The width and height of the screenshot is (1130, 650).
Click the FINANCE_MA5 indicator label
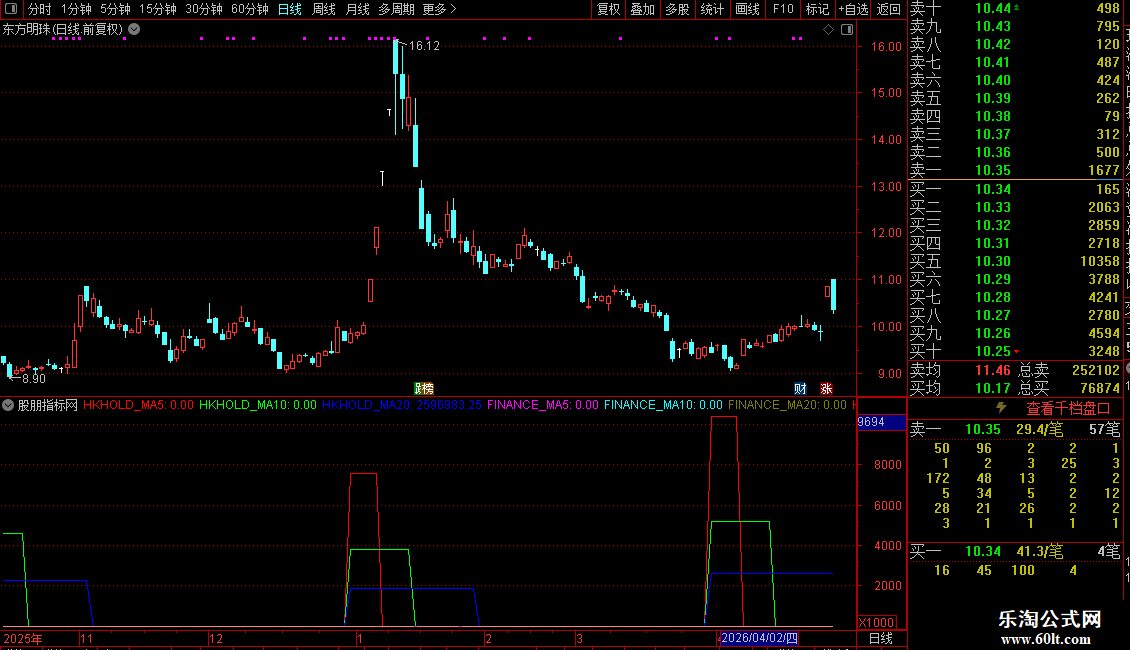click(543, 405)
